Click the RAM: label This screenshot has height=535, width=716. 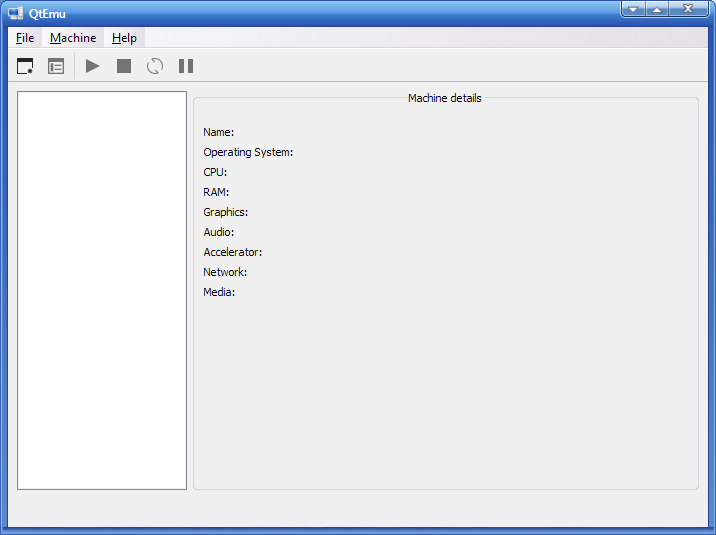216,192
